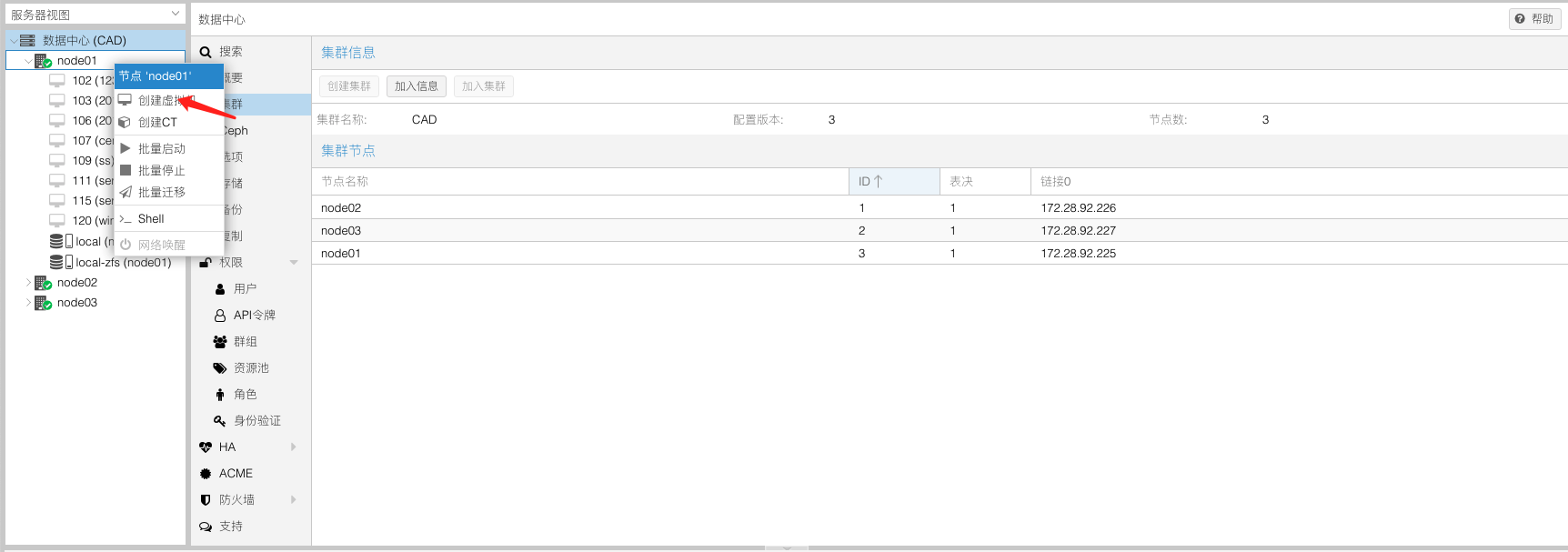1568x552 pixels.
Task: Collapse the 权限 submenu arrow
Action: coord(294,263)
